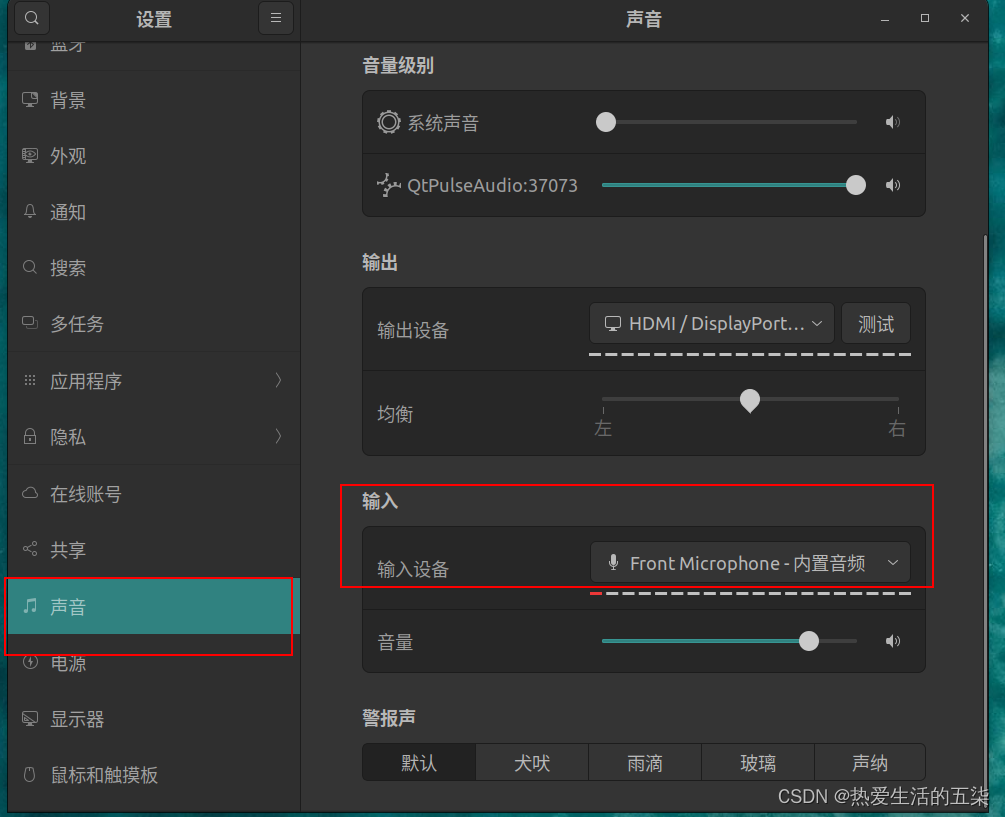1005x817 pixels.
Task: Open the Sharing (共享) settings page
Action: pyautogui.click(x=154, y=549)
